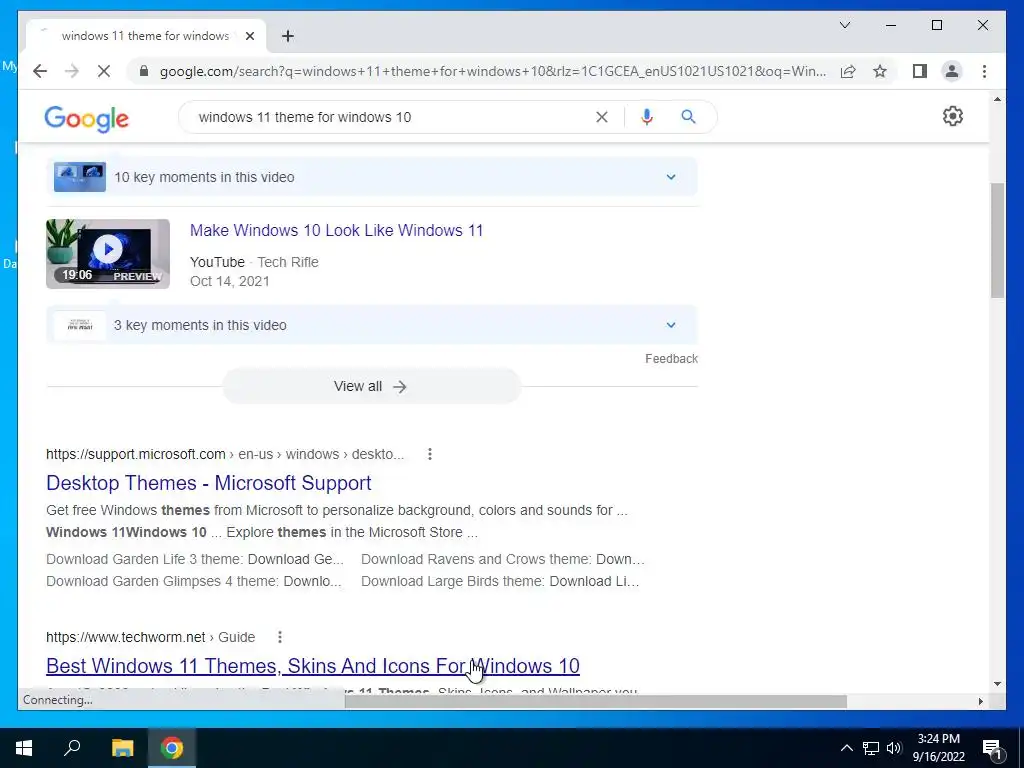Open Google homepage via logo

(x=86, y=118)
